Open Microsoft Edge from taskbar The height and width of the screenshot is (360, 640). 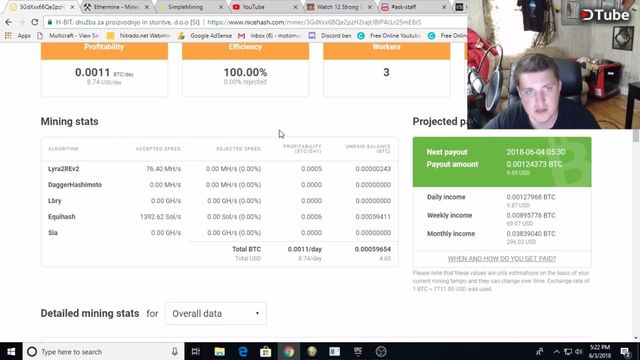[243, 351]
